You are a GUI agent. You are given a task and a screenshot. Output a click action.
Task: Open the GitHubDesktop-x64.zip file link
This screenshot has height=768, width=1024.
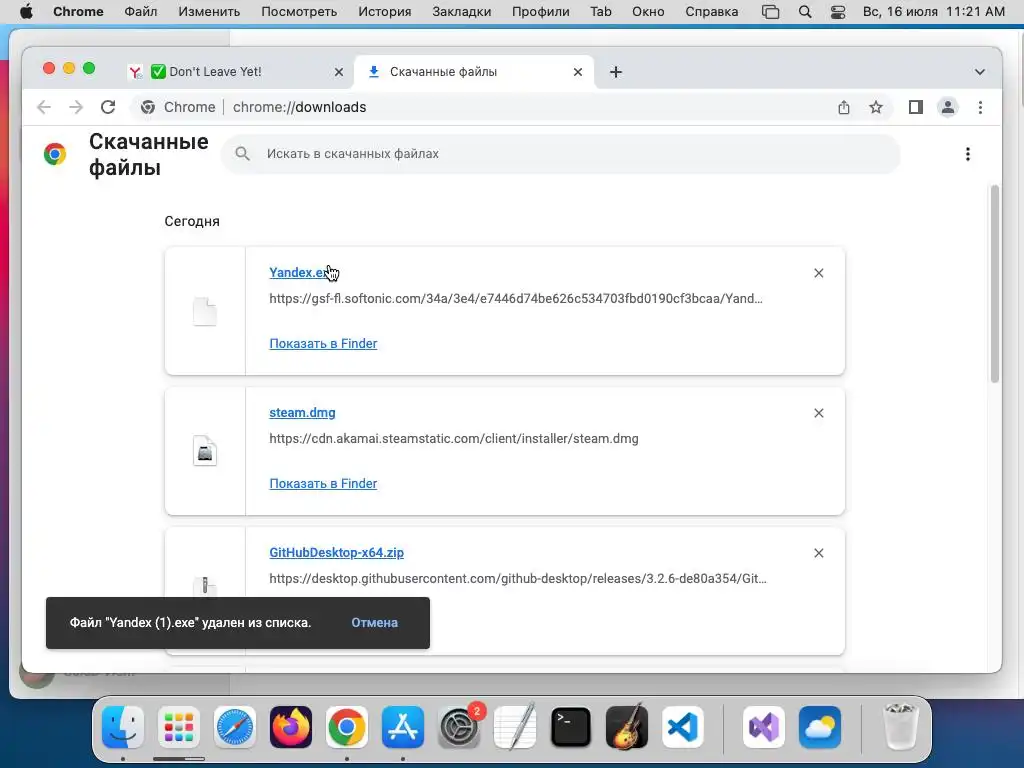tap(336, 552)
